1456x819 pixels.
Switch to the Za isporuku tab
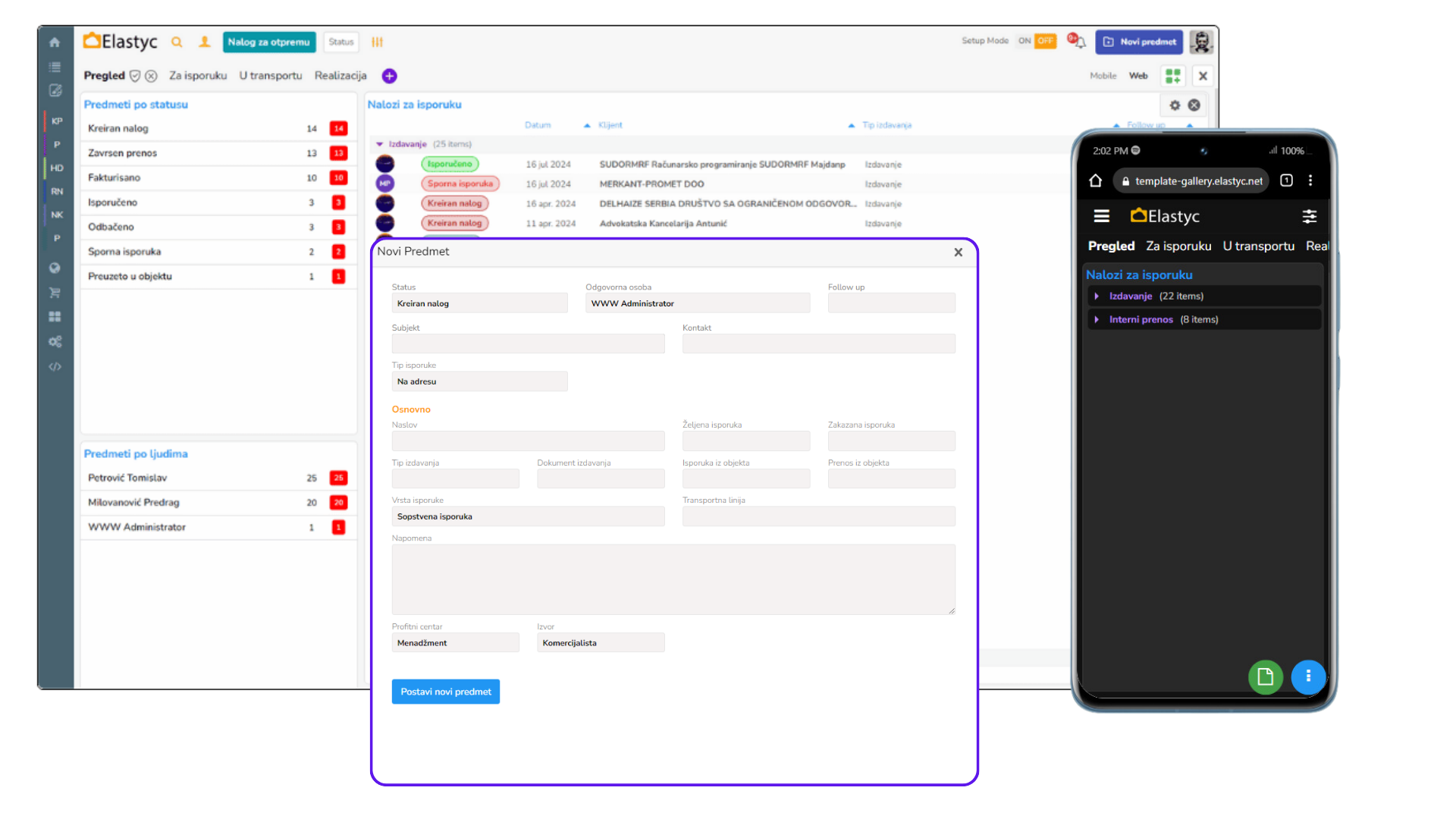(198, 76)
